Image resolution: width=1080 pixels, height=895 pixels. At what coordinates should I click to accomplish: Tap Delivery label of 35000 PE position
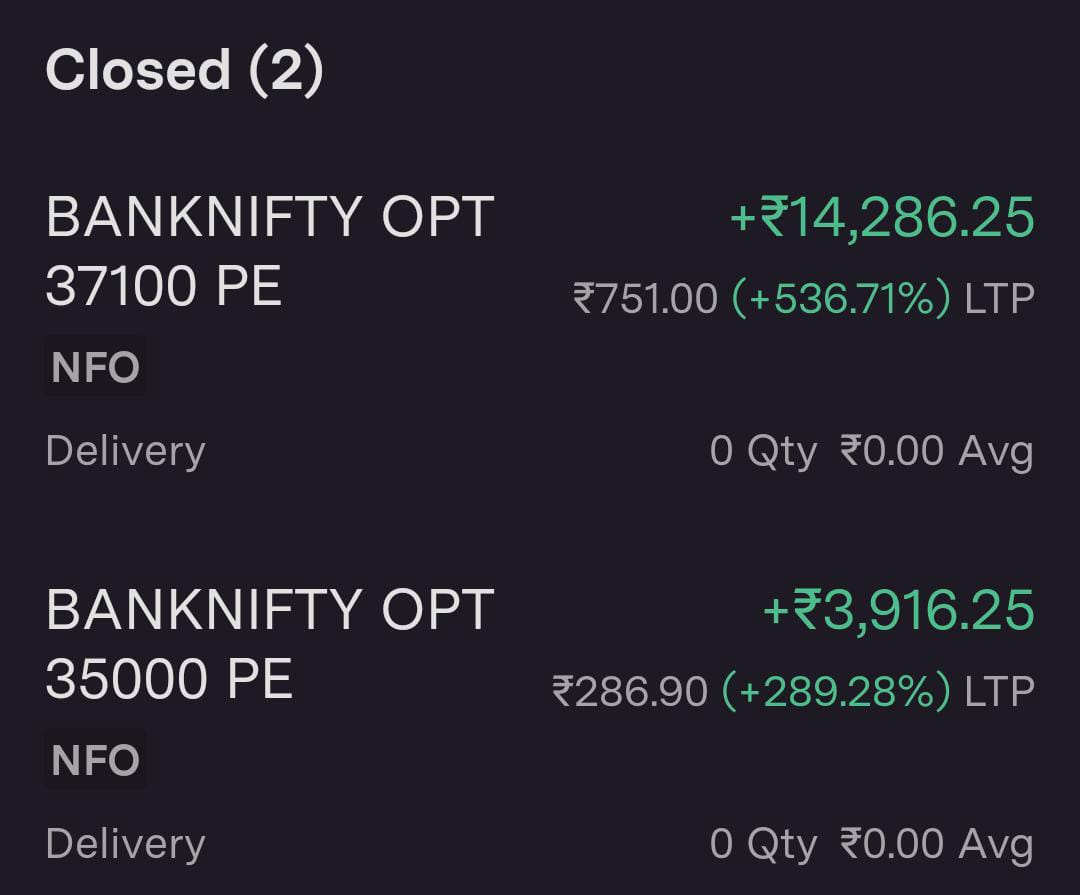pyautogui.click(x=125, y=844)
